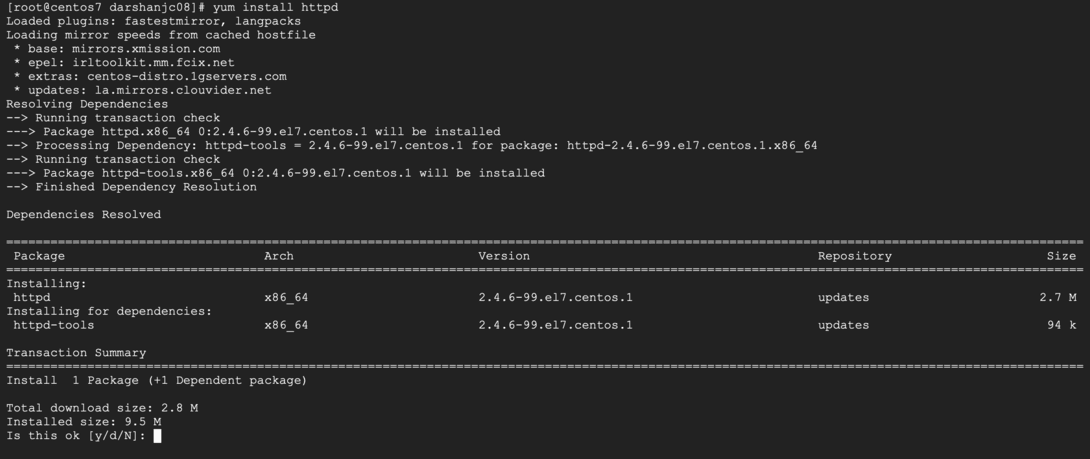Click the "Install 1 Package" summary line
1090x459 pixels.
click(157, 380)
